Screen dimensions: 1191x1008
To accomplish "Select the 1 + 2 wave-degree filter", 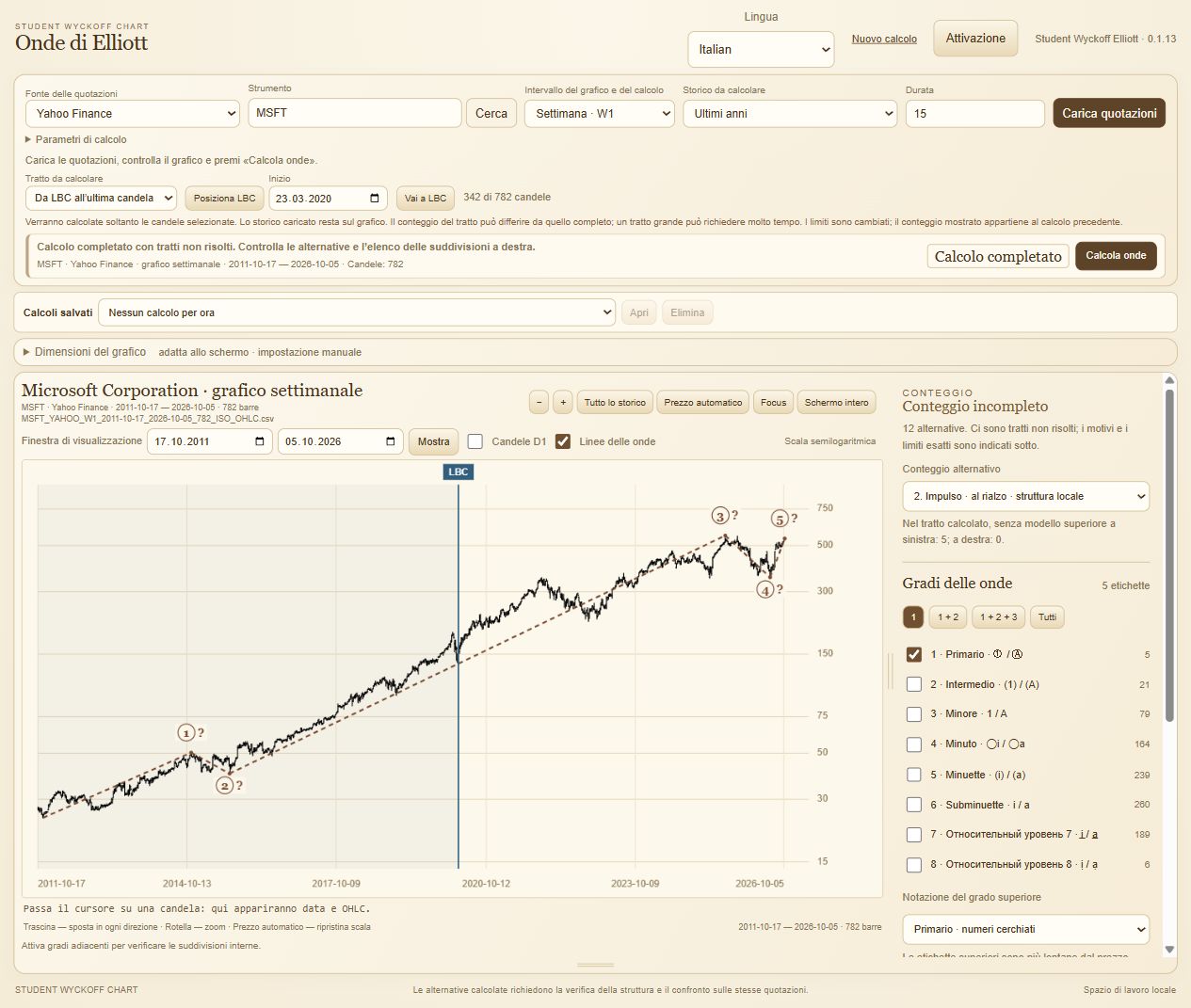I will tap(948, 617).
